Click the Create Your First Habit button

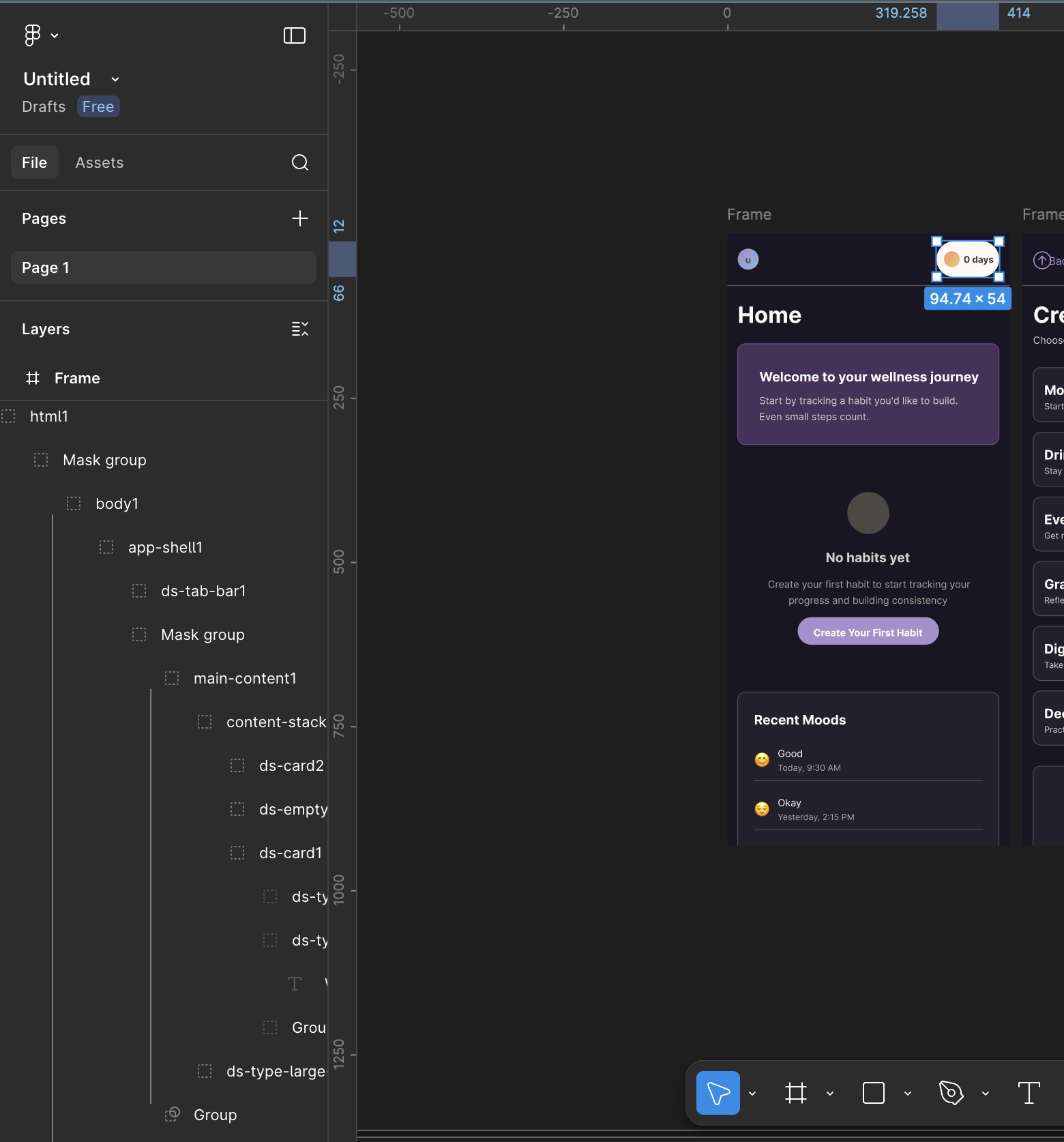868,632
